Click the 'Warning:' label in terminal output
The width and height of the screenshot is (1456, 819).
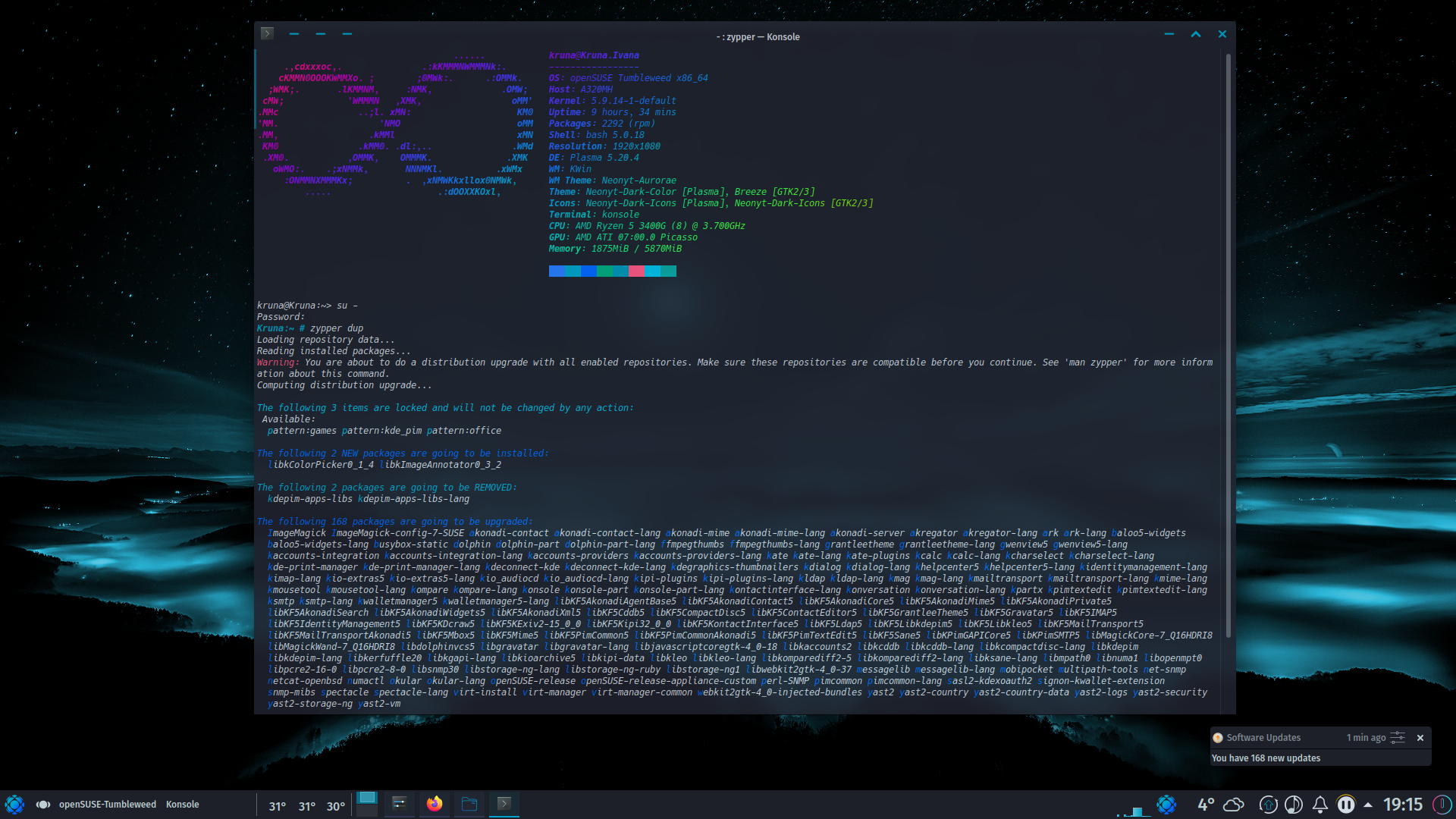(278, 362)
